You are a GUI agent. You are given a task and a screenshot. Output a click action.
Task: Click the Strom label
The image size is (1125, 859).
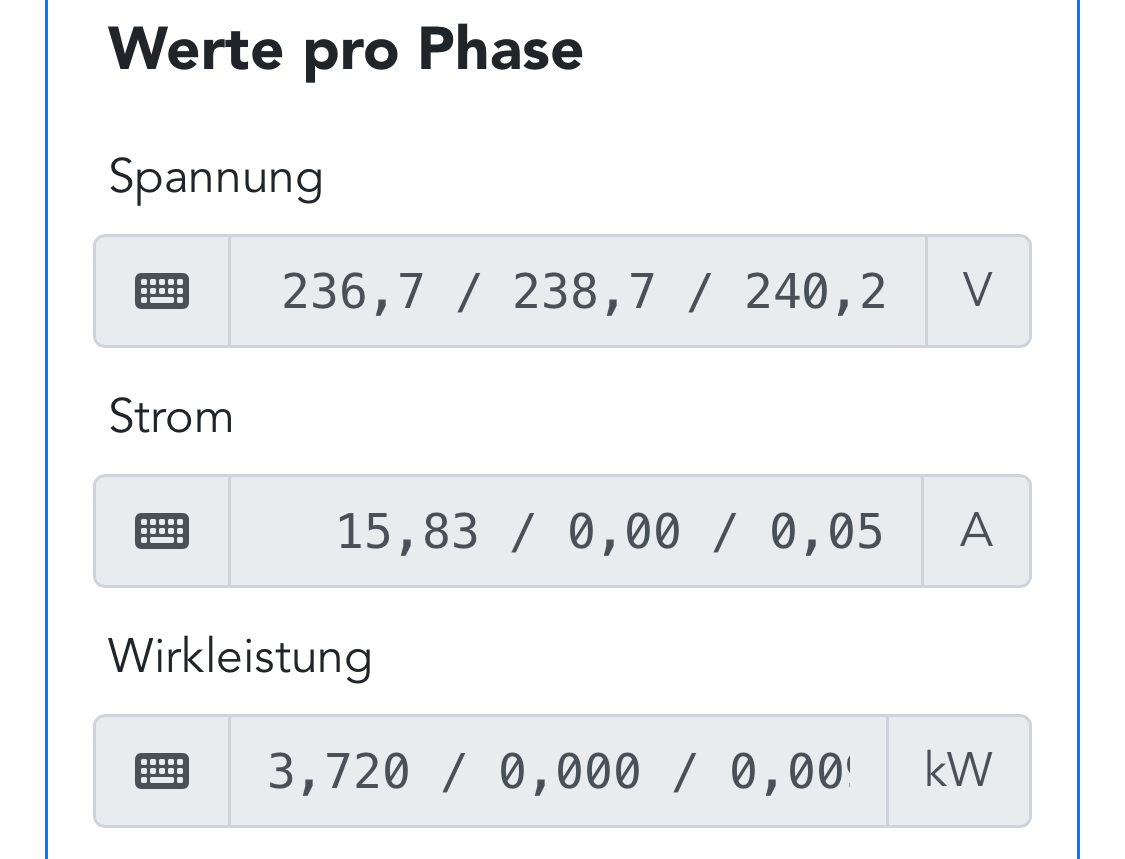[171, 416]
